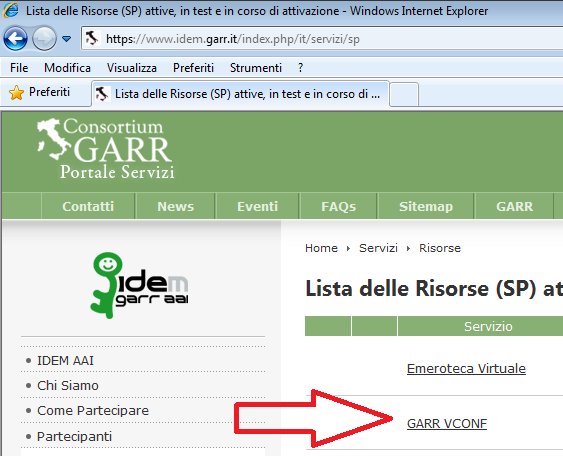Open the FAQs navigation item
This screenshot has width=563, height=456.
pos(338,206)
